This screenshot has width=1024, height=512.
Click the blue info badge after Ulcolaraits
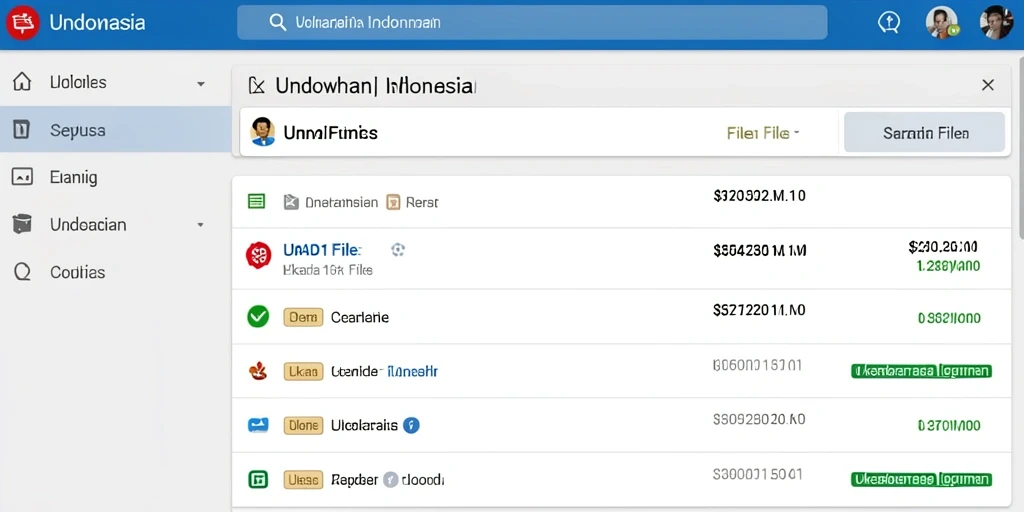coord(411,426)
